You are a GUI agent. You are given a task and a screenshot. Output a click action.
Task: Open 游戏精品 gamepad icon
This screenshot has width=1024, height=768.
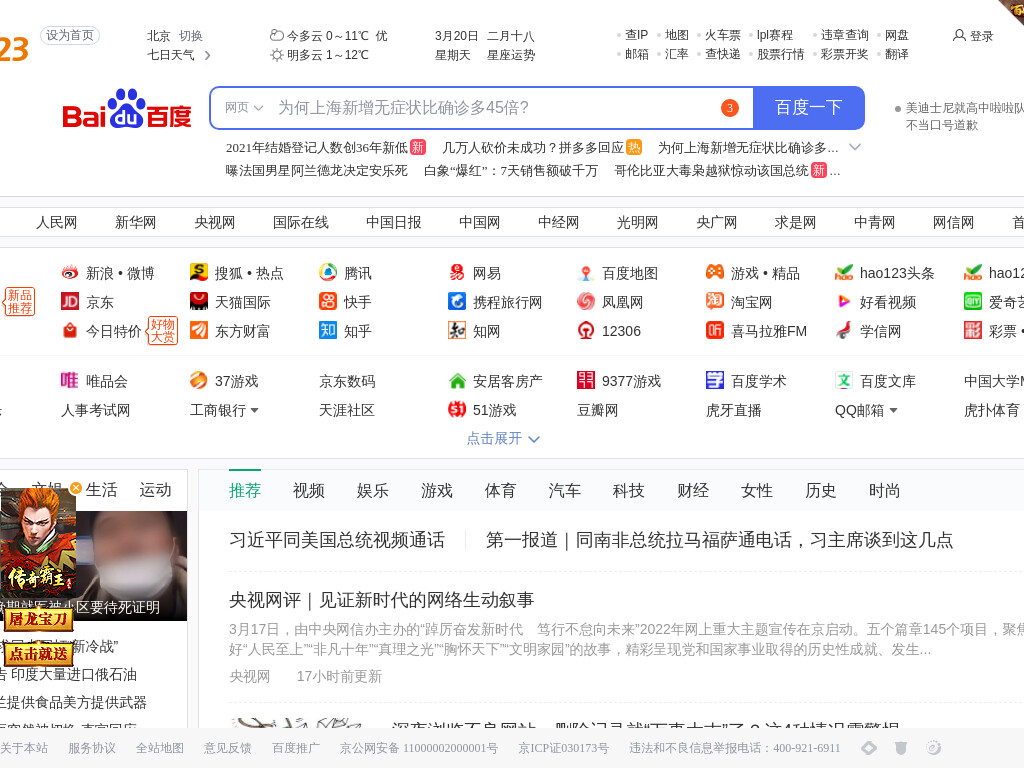pos(715,272)
